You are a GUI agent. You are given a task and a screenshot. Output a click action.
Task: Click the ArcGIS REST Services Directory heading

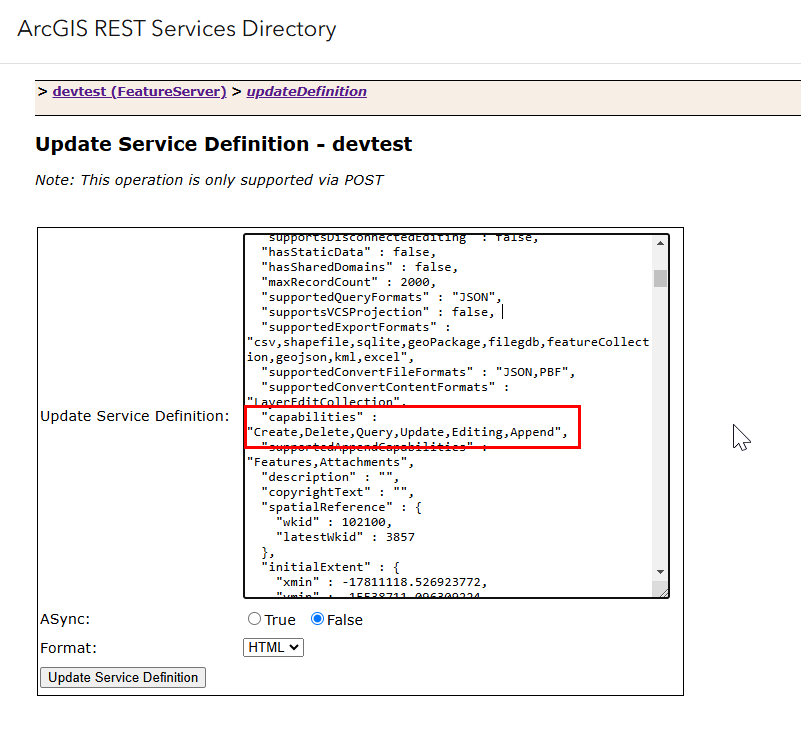(176, 29)
